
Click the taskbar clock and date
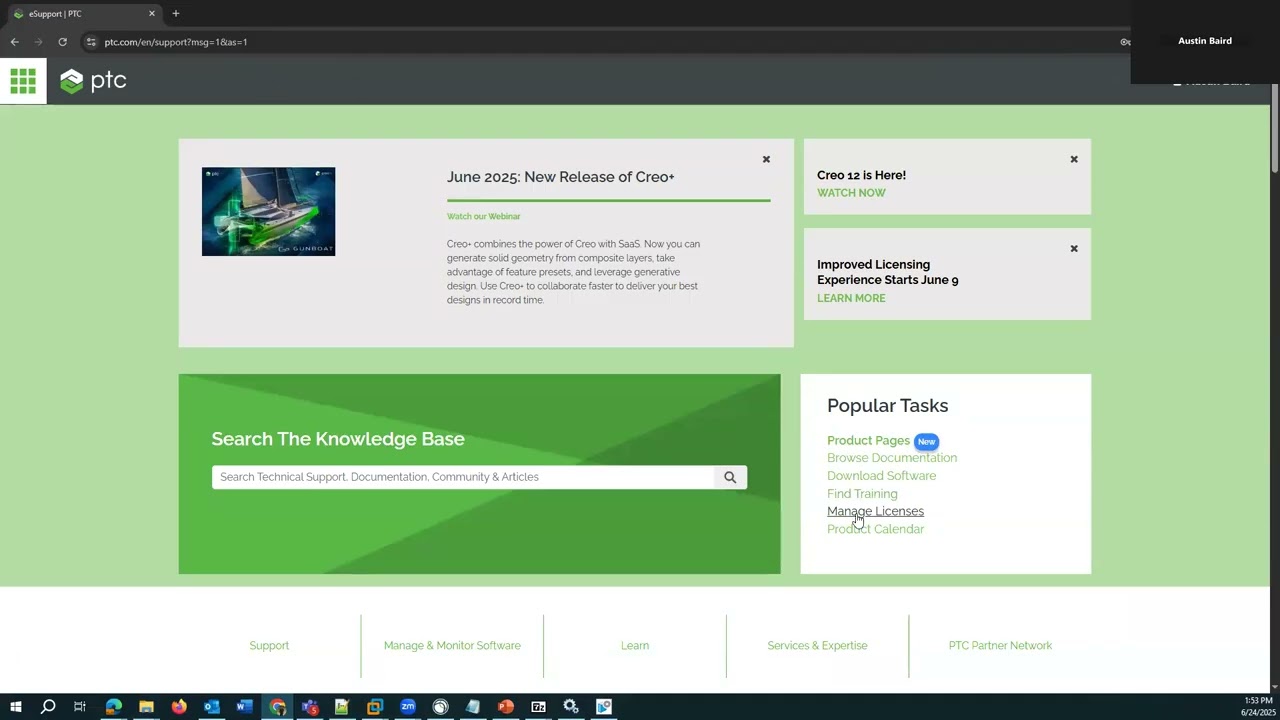[1257, 707]
